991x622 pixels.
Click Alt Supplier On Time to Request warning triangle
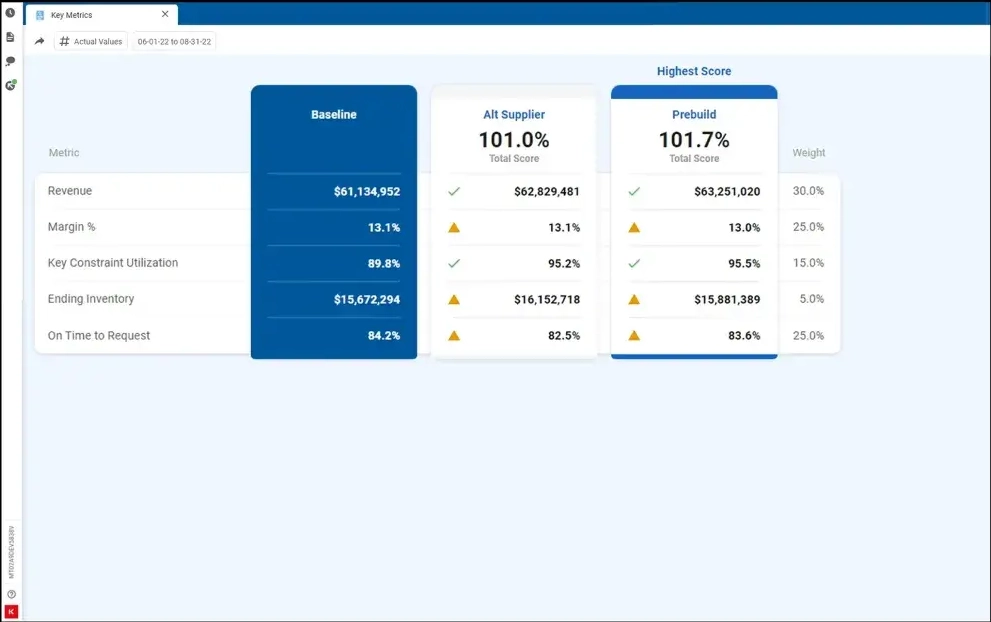click(454, 336)
